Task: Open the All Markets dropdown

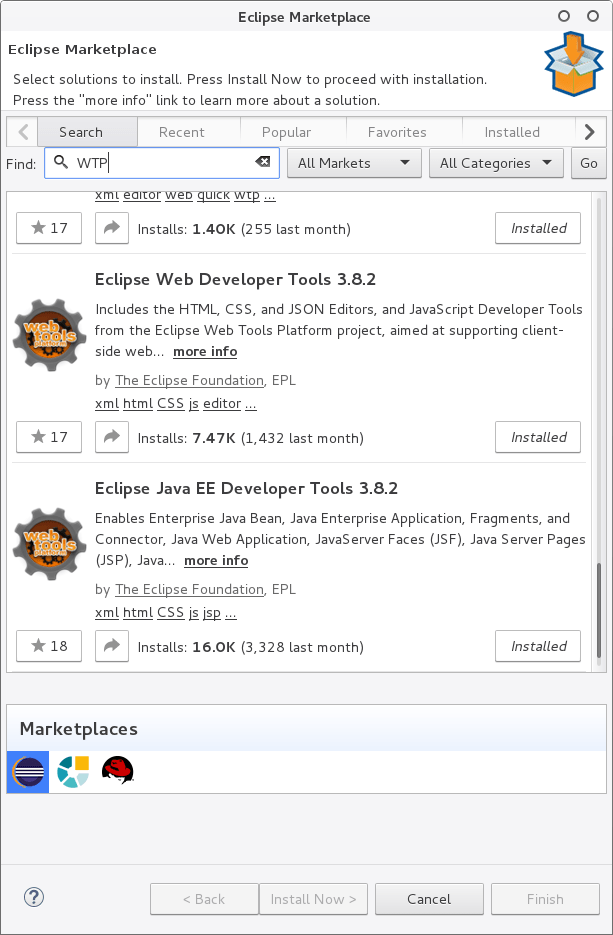Action: 354,163
